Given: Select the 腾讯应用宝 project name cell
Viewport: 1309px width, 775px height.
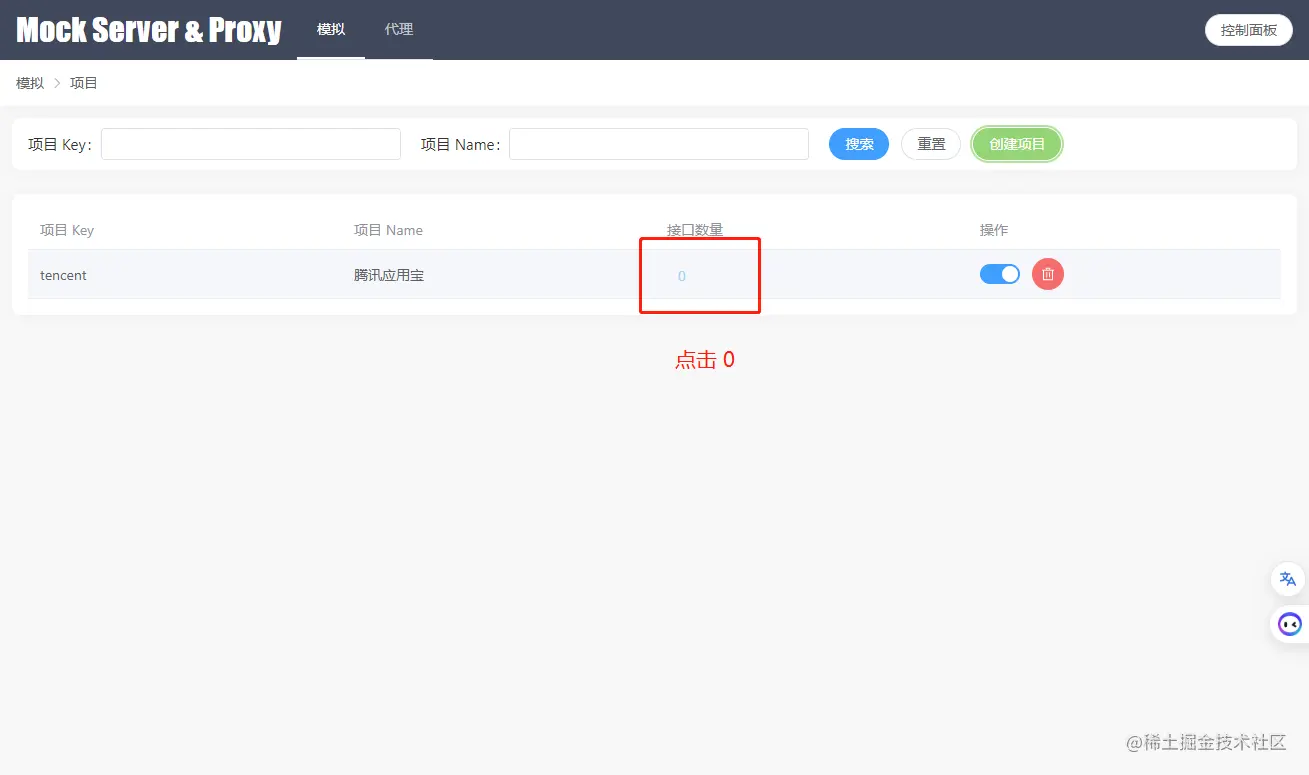Looking at the screenshot, I should click(389, 275).
